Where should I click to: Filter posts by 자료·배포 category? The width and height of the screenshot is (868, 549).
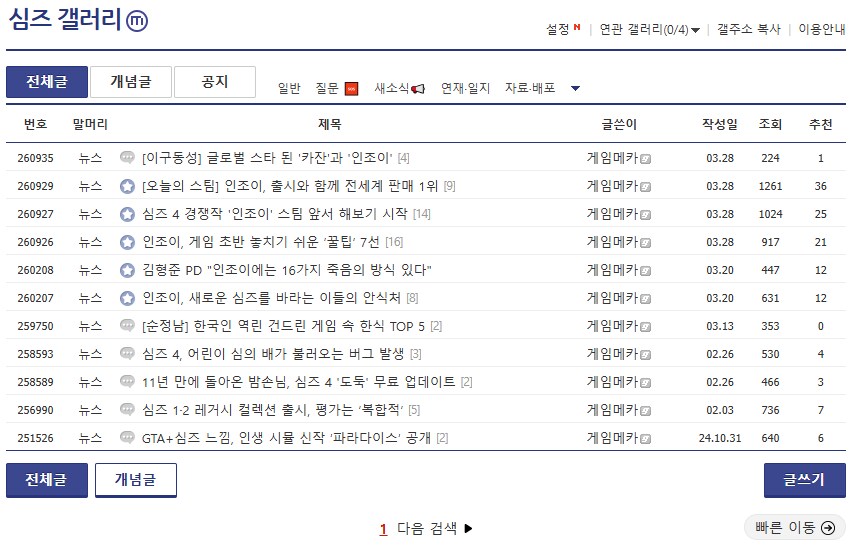click(x=530, y=89)
